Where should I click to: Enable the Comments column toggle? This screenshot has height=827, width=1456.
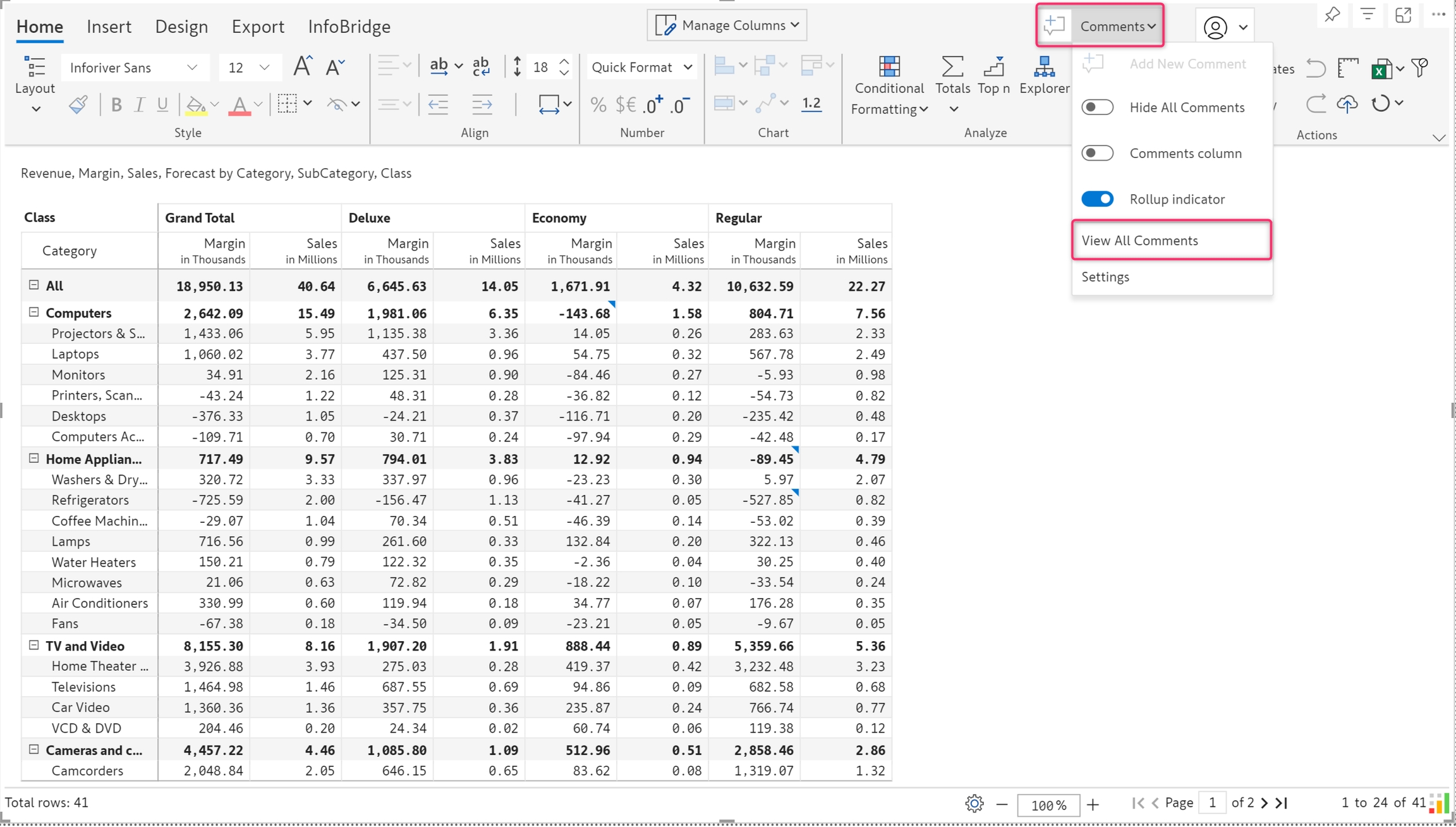[1097, 154]
